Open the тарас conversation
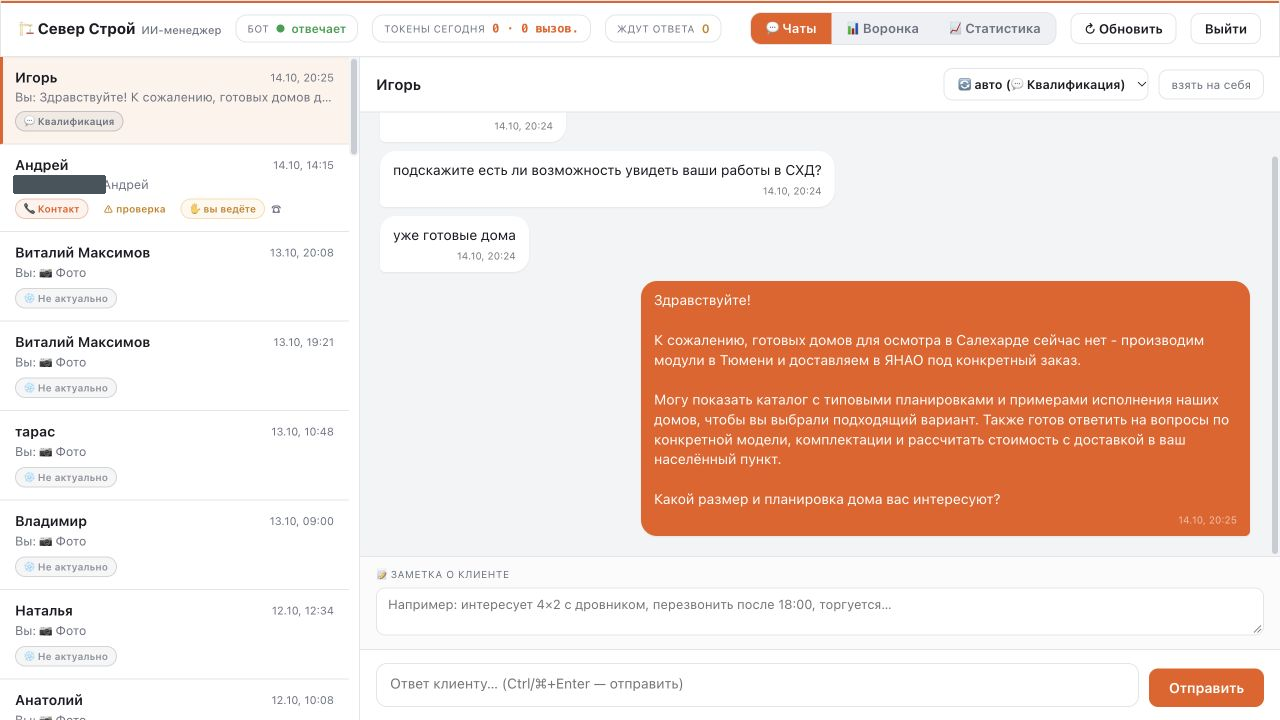 pyautogui.click(x=176, y=456)
